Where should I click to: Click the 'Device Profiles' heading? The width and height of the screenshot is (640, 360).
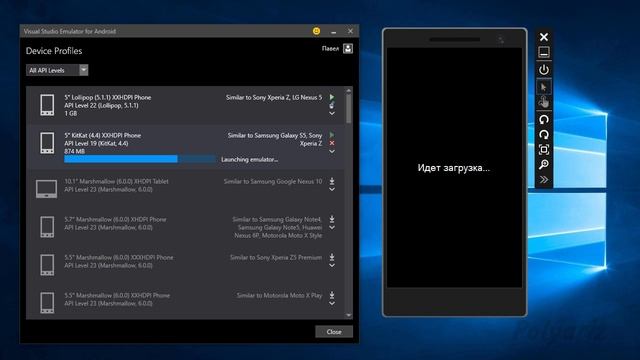click(54, 51)
